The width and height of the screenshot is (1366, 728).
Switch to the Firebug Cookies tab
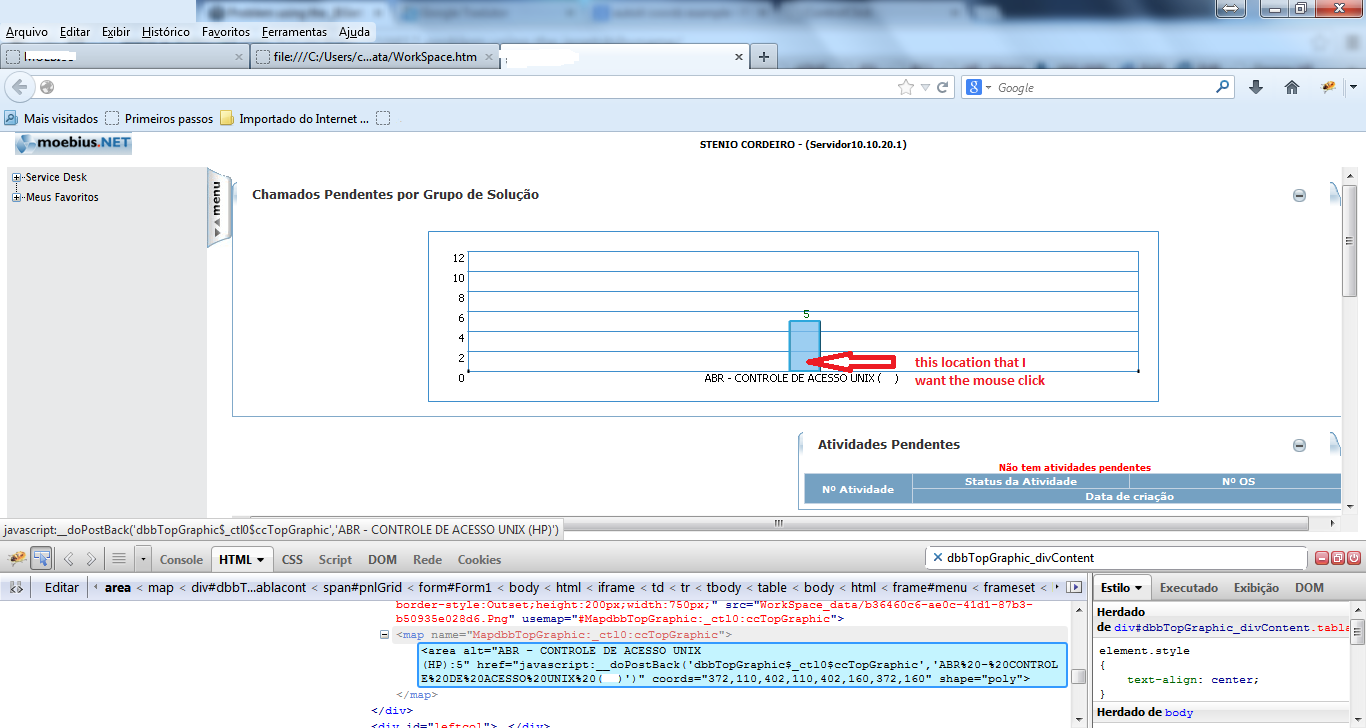(x=480, y=560)
